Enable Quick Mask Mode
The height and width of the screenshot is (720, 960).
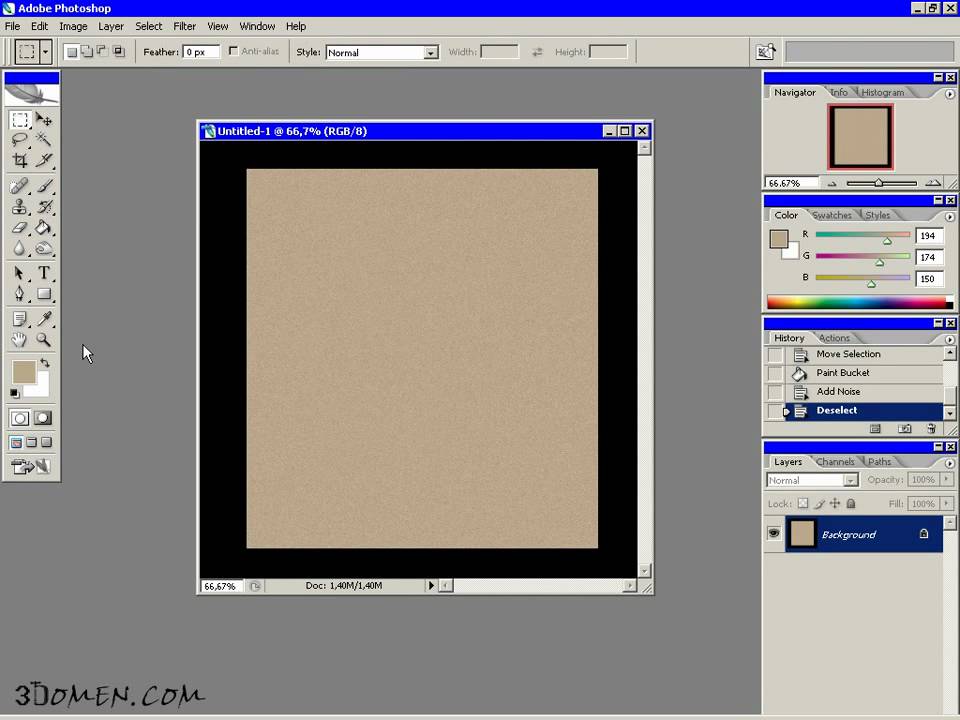[43, 418]
